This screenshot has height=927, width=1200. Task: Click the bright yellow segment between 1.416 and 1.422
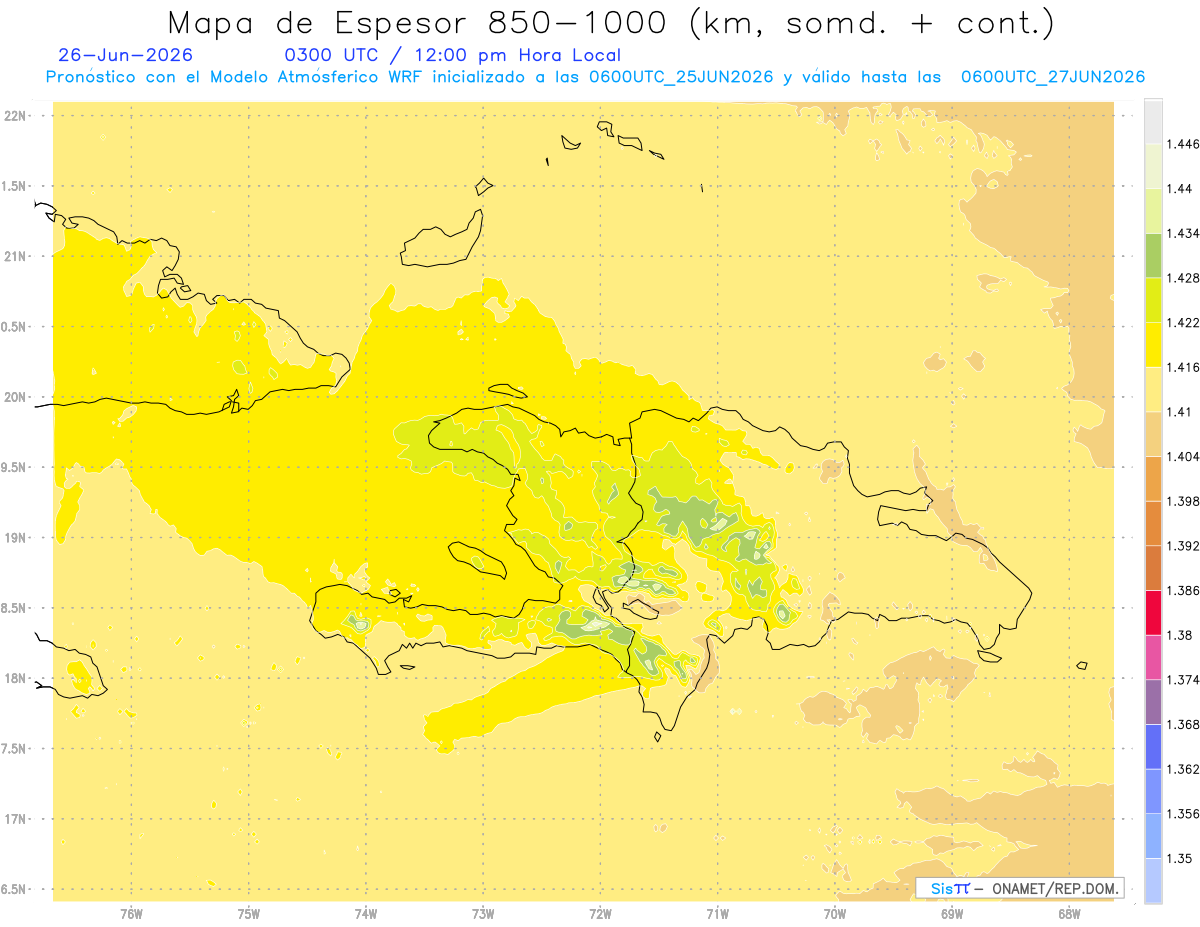click(x=1153, y=345)
